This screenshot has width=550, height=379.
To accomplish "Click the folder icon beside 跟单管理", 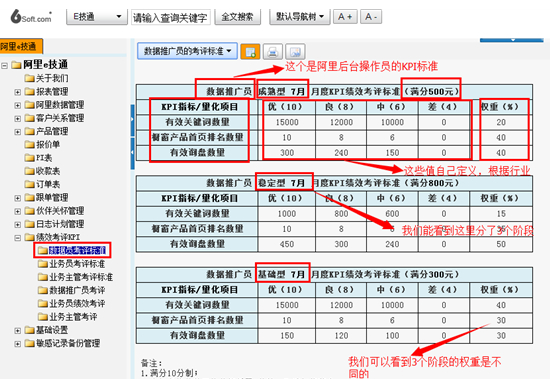I will click(x=29, y=198).
